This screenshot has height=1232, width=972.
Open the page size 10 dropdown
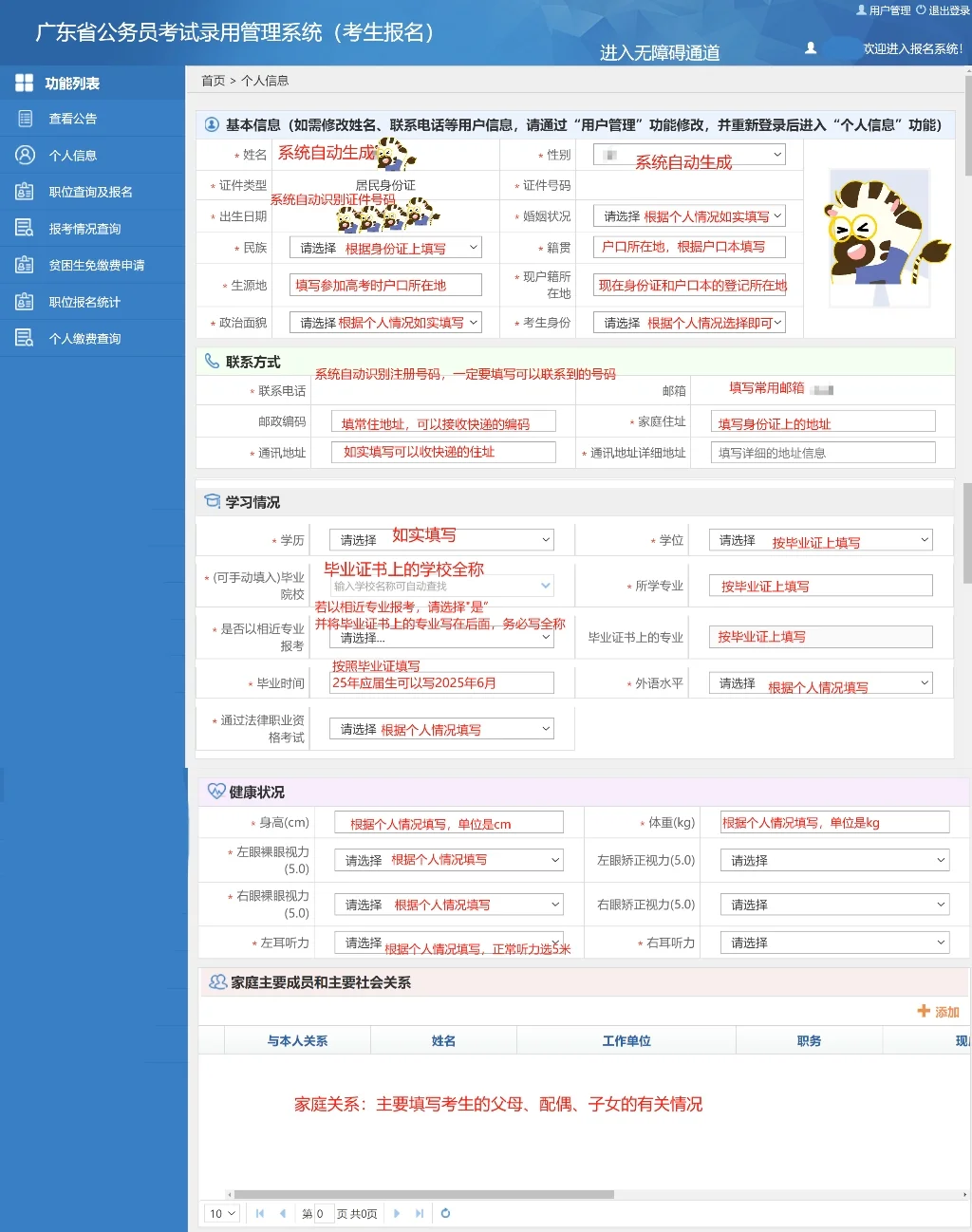(x=220, y=1213)
